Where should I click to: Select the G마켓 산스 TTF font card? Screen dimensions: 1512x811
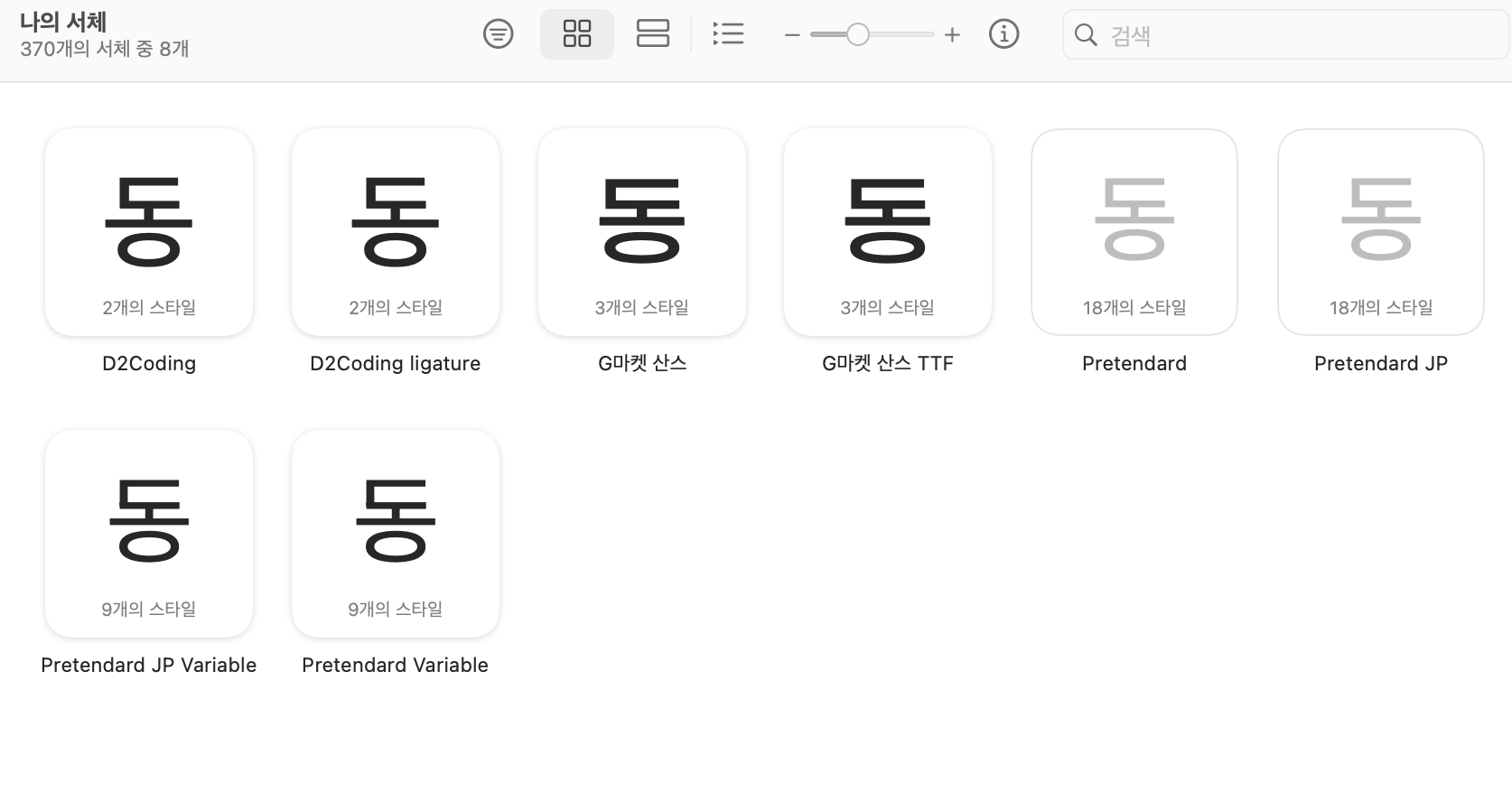coord(888,232)
